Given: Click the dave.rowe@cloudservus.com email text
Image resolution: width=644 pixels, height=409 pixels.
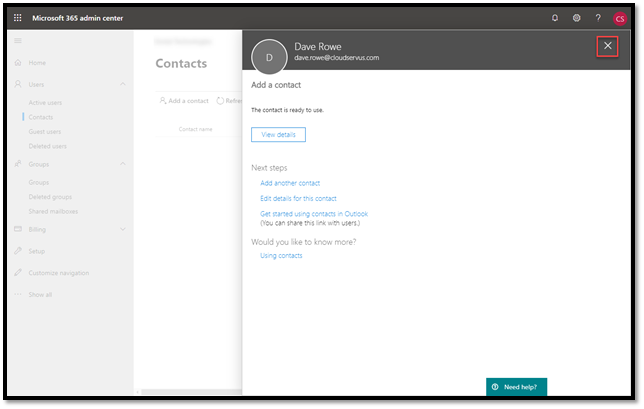Looking at the screenshot, I should [336, 58].
